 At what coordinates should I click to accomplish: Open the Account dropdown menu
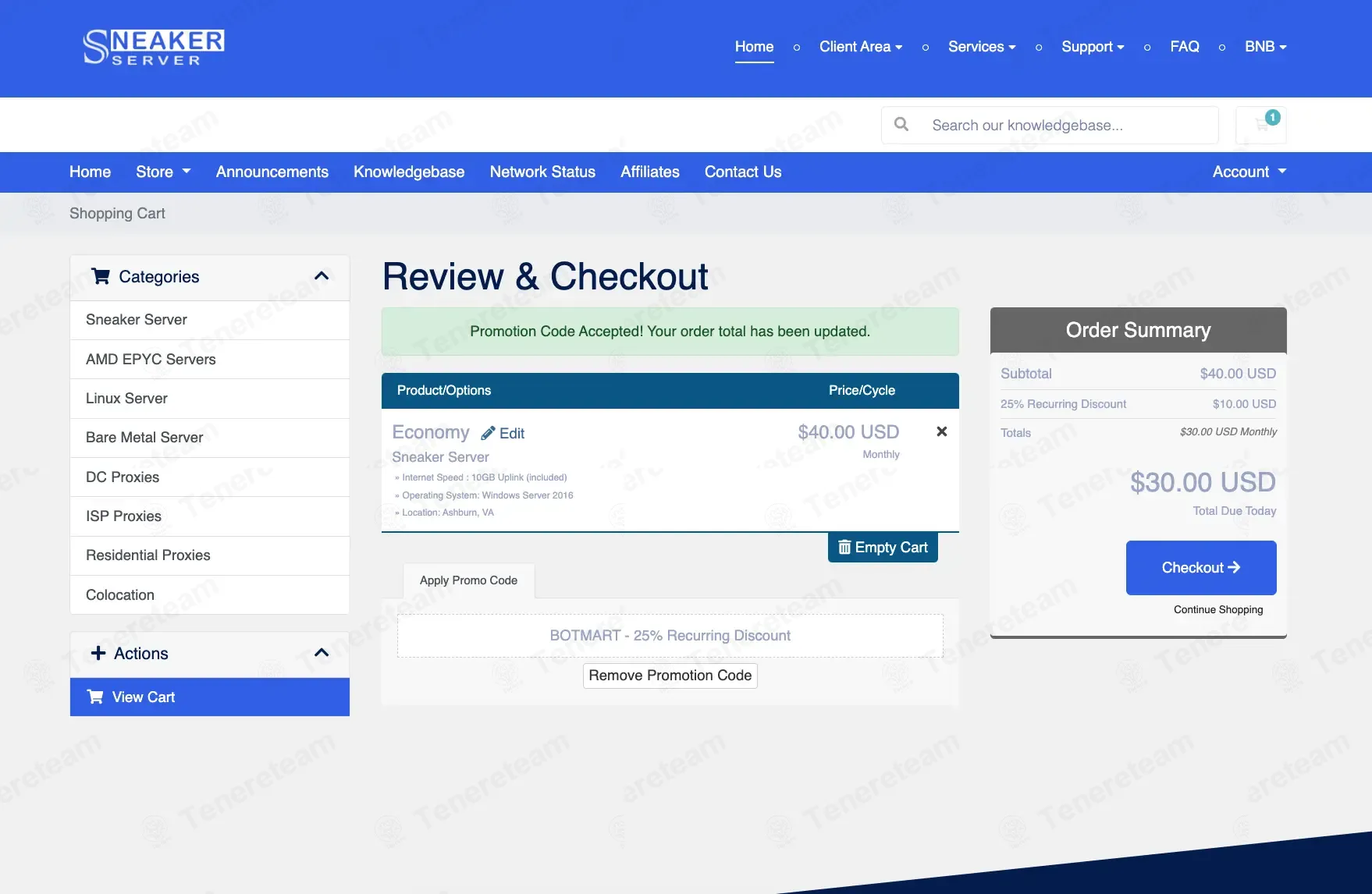pyautogui.click(x=1249, y=172)
